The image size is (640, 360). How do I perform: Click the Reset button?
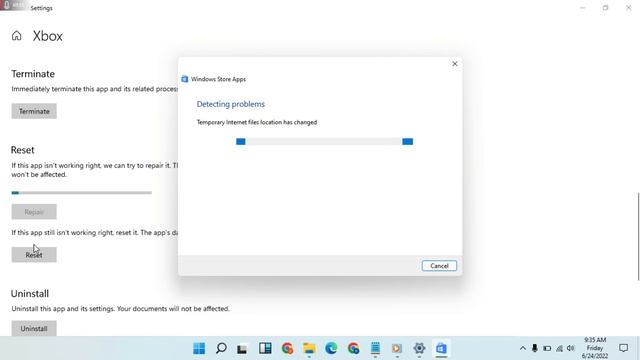(34, 255)
